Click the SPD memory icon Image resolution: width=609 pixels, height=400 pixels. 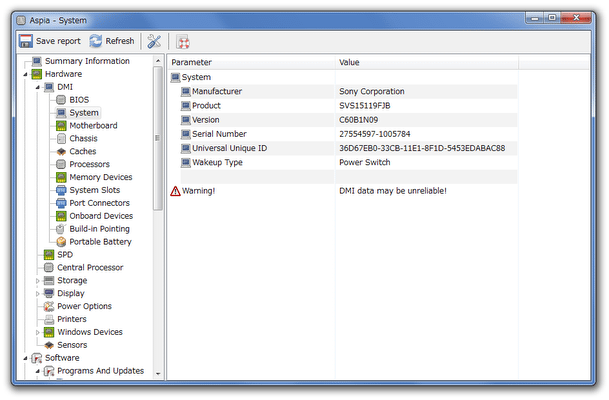[49, 255]
